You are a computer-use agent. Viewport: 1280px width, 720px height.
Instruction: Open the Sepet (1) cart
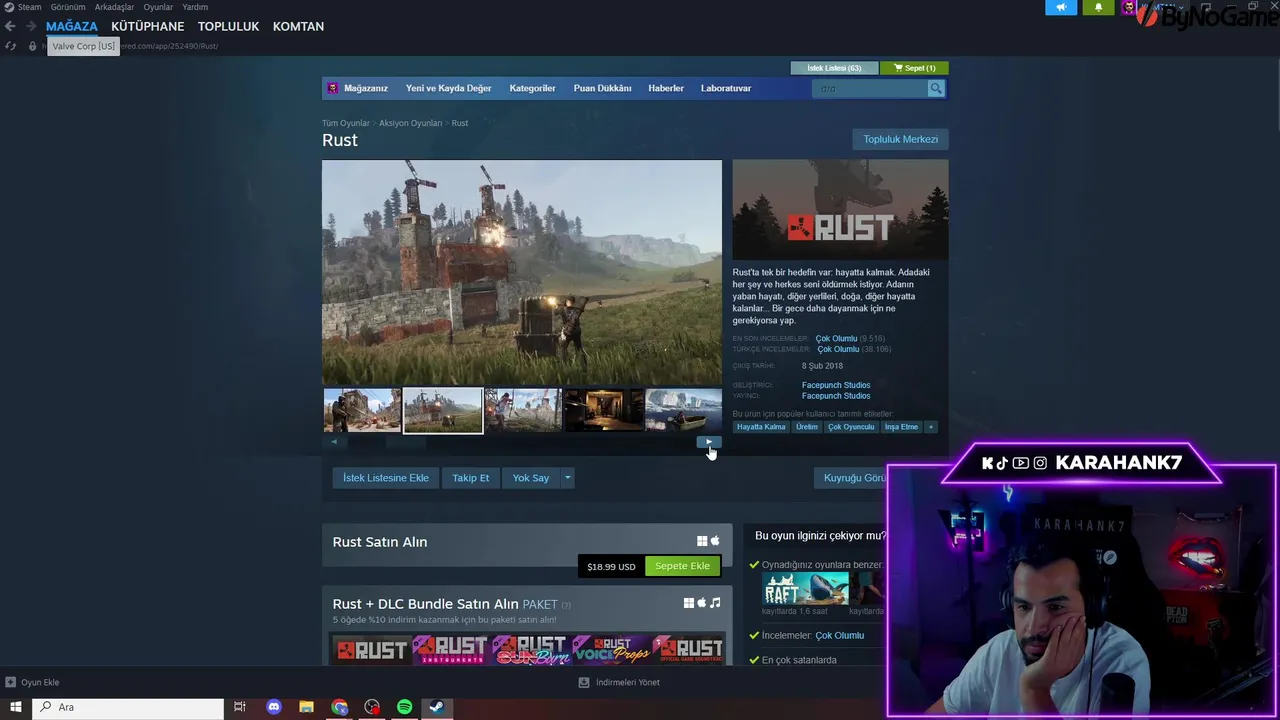click(x=914, y=68)
